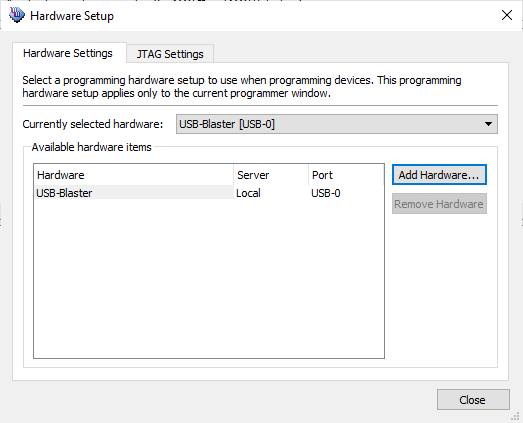Click the greyed Remove Hardware button
The height and width of the screenshot is (423, 523).
click(x=439, y=204)
